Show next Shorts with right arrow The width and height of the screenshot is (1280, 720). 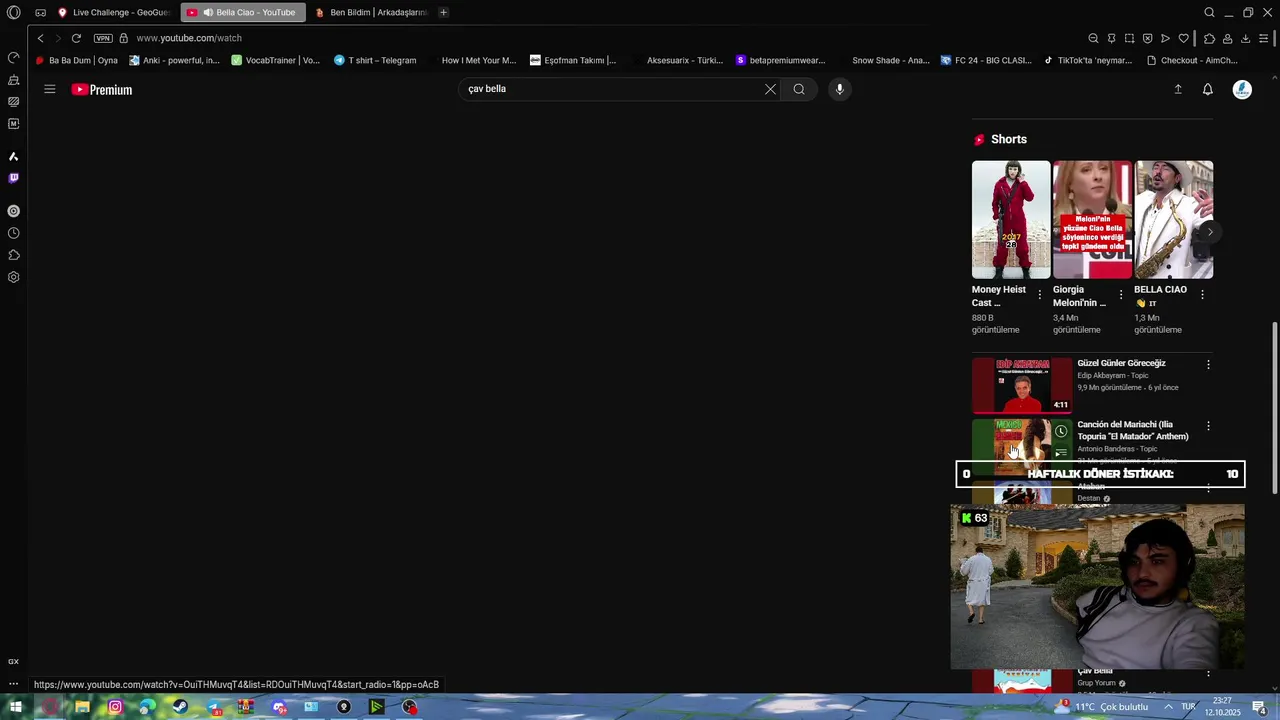[x=1210, y=232]
